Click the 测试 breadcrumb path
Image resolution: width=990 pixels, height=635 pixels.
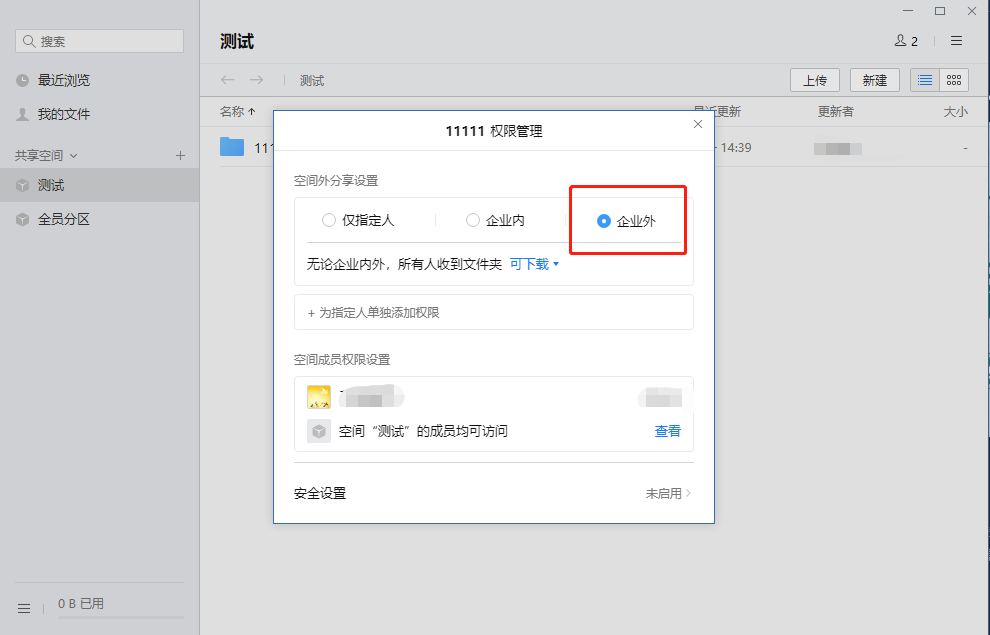(312, 81)
